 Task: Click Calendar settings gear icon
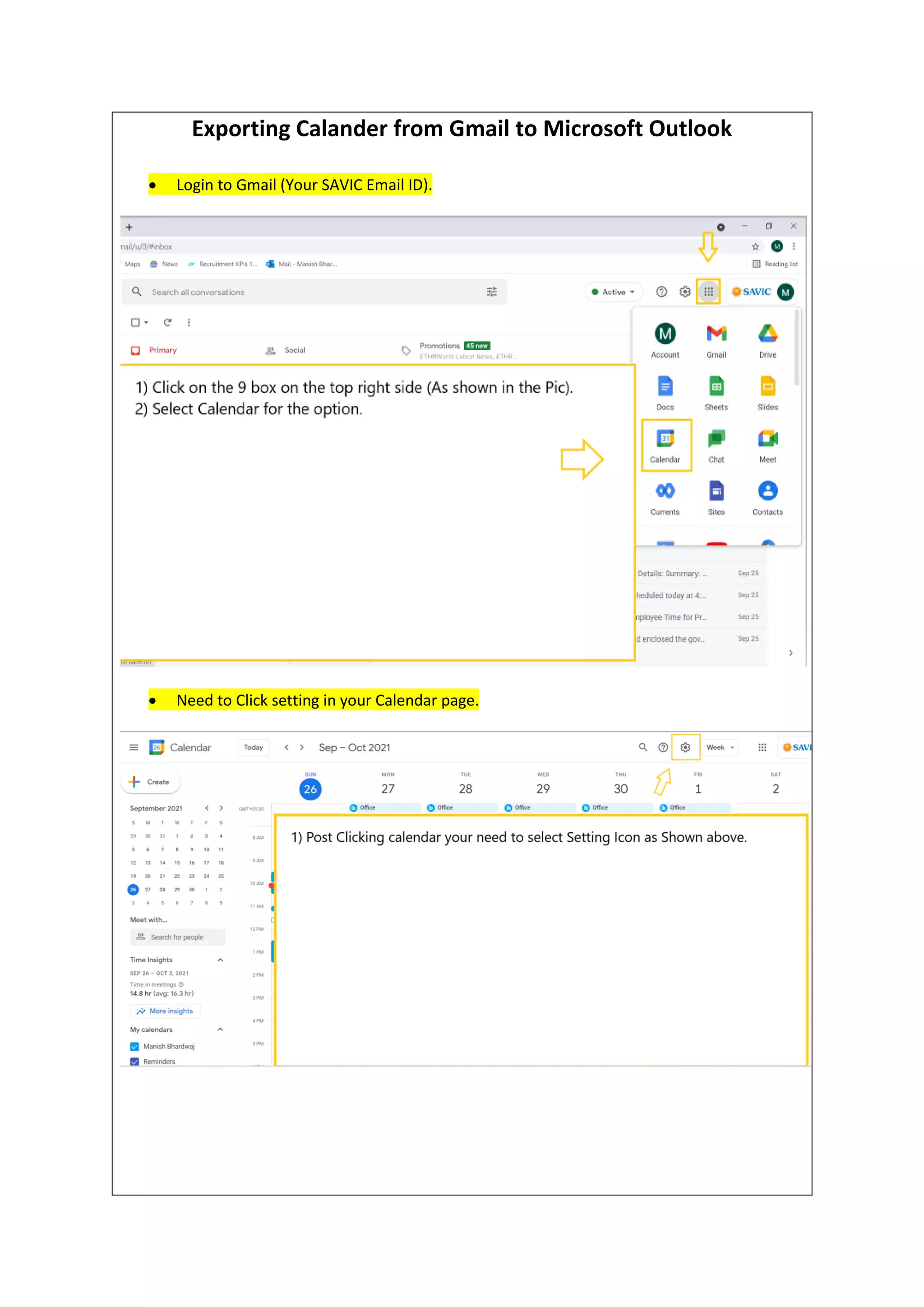[x=685, y=747]
